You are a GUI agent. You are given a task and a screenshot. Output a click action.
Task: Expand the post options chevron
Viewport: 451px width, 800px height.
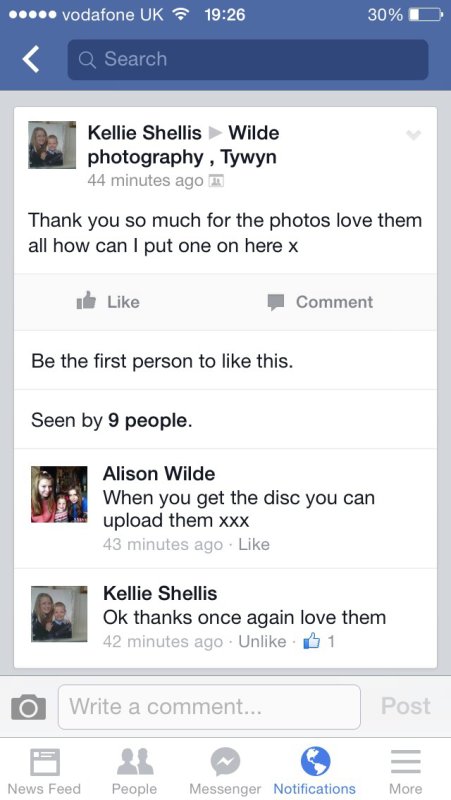[413, 135]
